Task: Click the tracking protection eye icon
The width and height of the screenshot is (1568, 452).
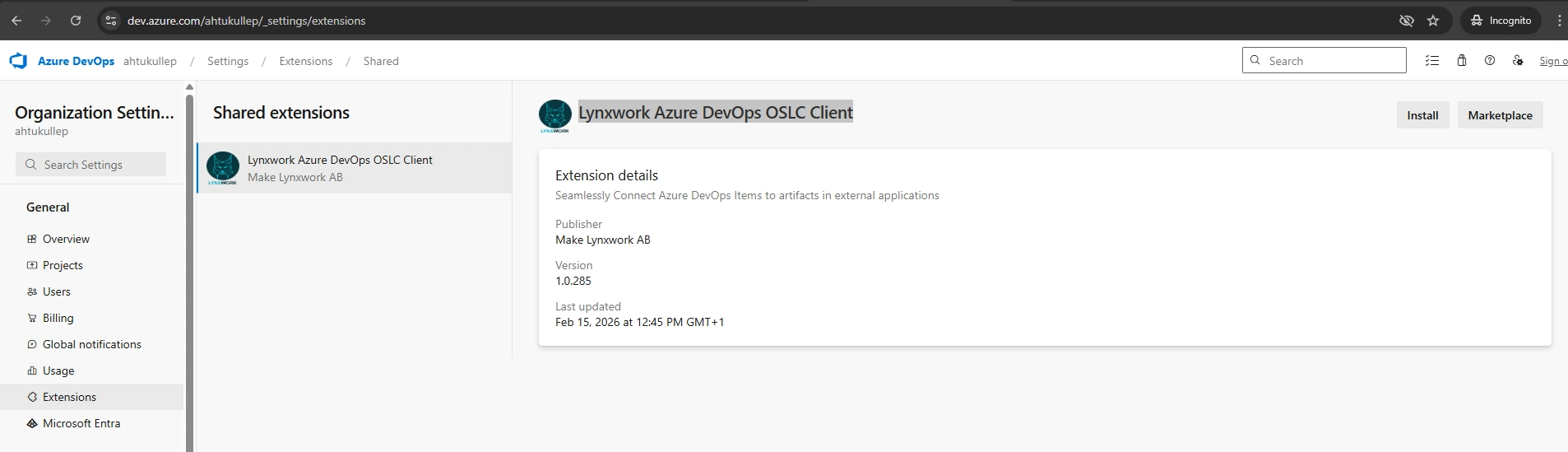Action: 1407,21
